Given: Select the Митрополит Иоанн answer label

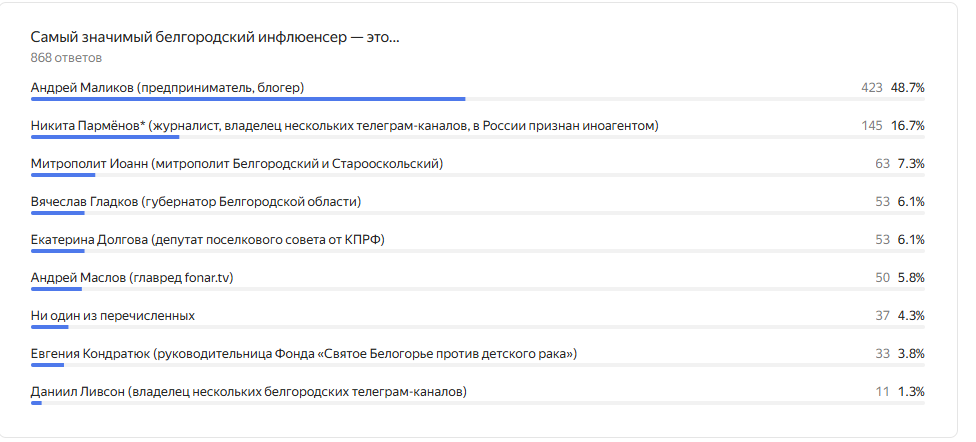Looking at the screenshot, I should point(237,164).
